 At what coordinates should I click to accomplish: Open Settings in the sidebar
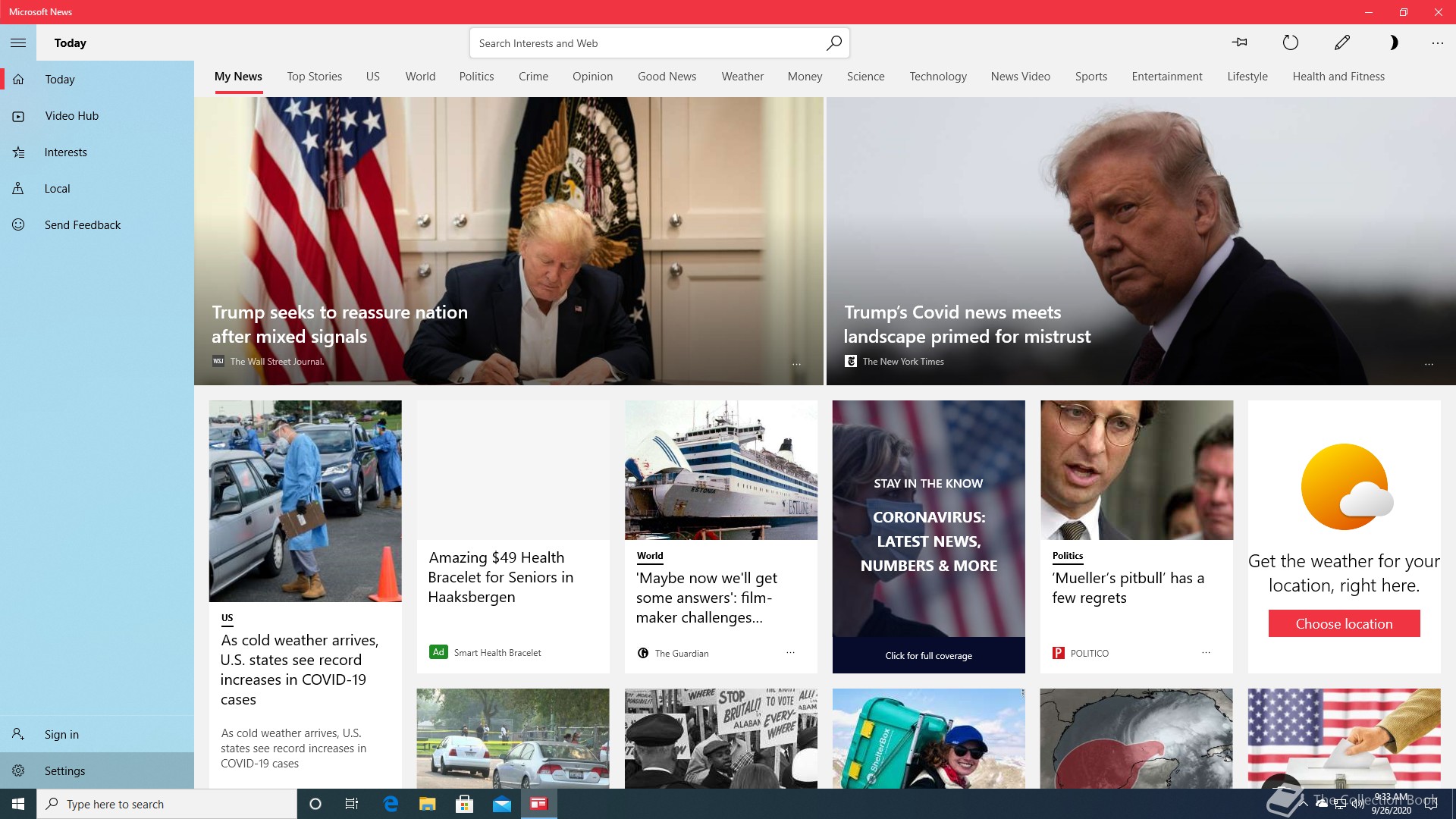pyautogui.click(x=64, y=771)
